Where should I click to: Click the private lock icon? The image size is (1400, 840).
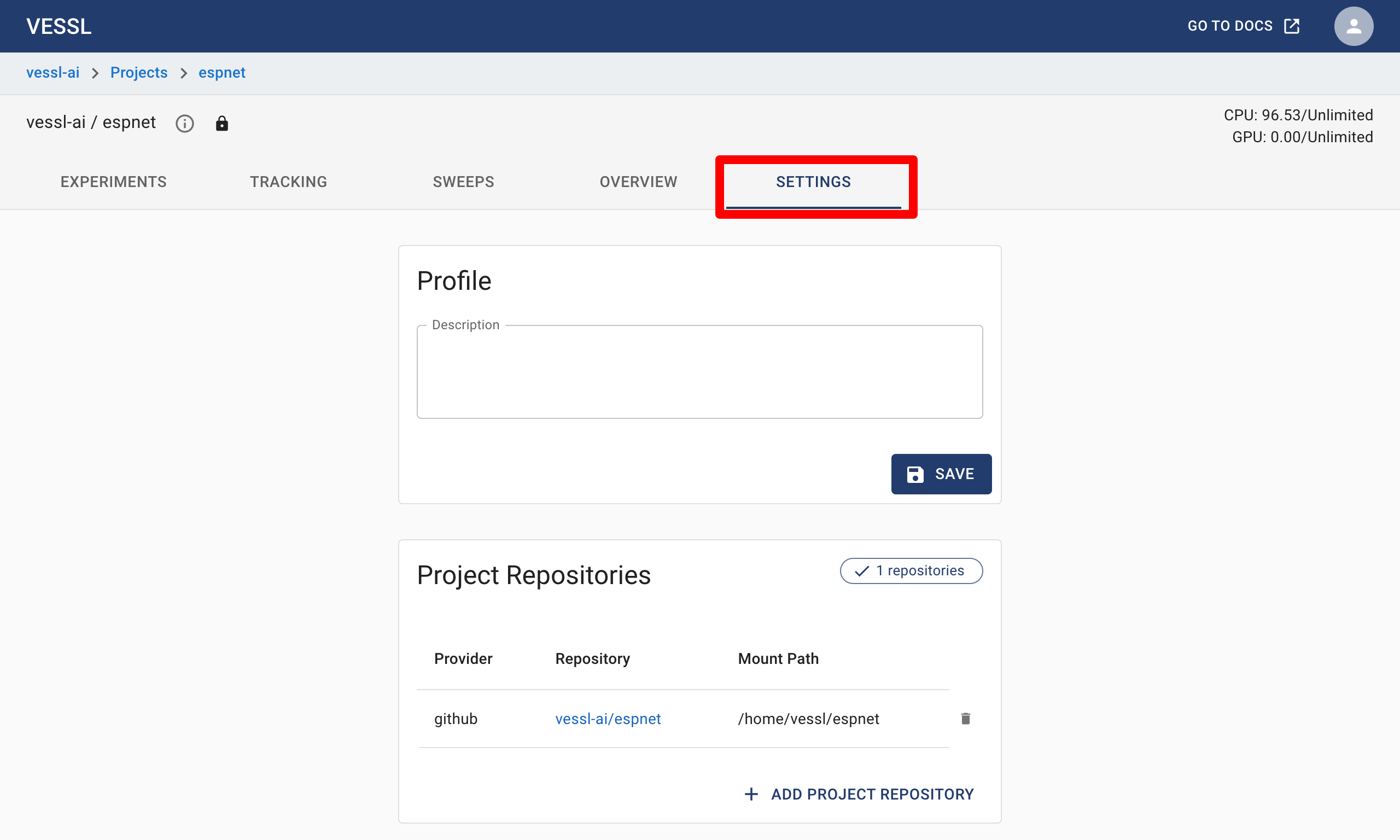pos(222,124)
